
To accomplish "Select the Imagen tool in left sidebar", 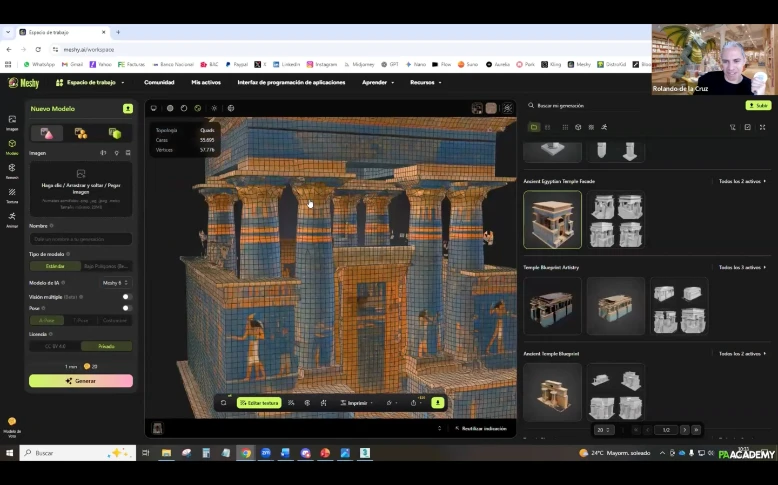I will coord(12,121).
